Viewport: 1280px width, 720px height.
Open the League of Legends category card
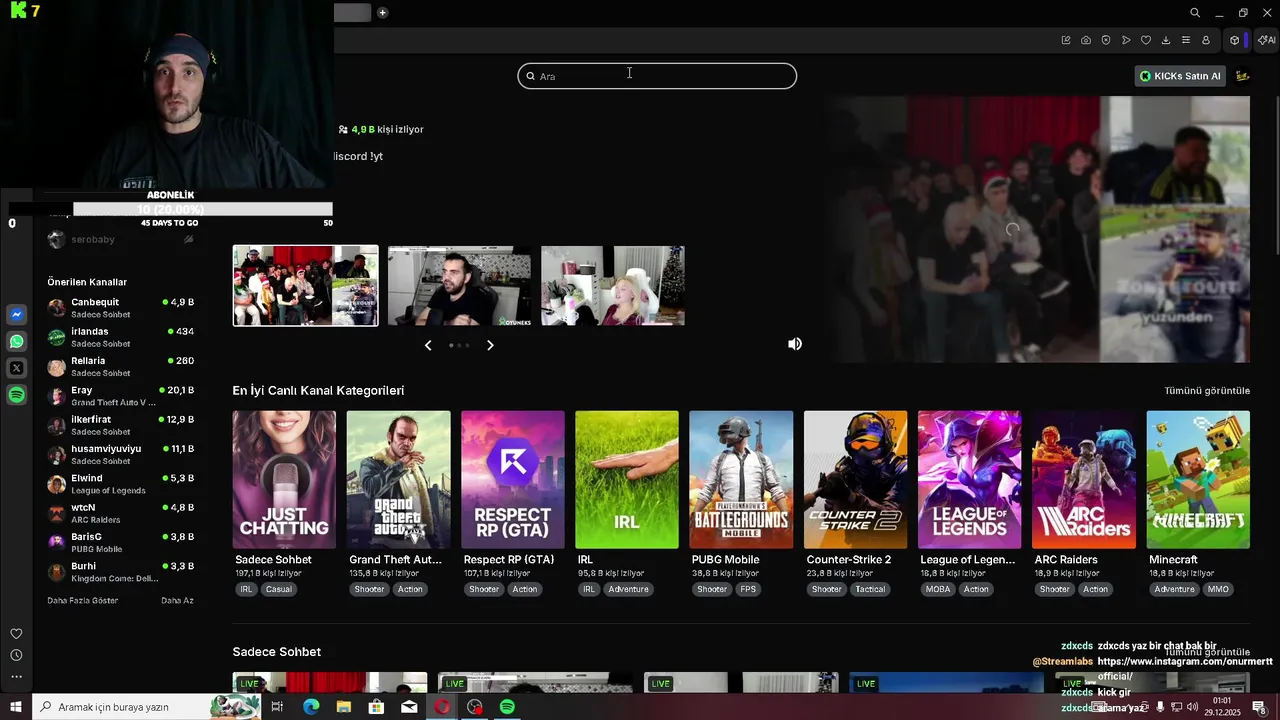[x=970, y=479]
